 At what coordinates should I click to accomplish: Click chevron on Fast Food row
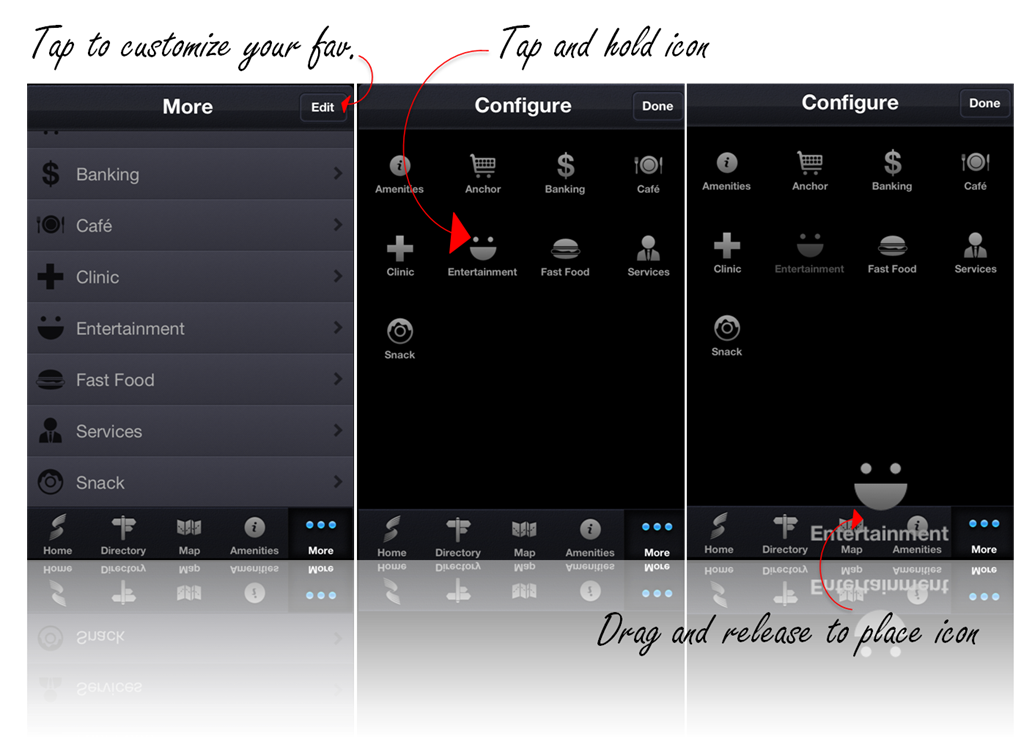(x=338, y=379)
